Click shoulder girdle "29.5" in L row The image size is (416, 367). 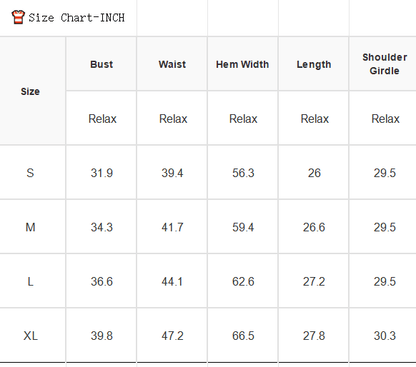[385, 282]
